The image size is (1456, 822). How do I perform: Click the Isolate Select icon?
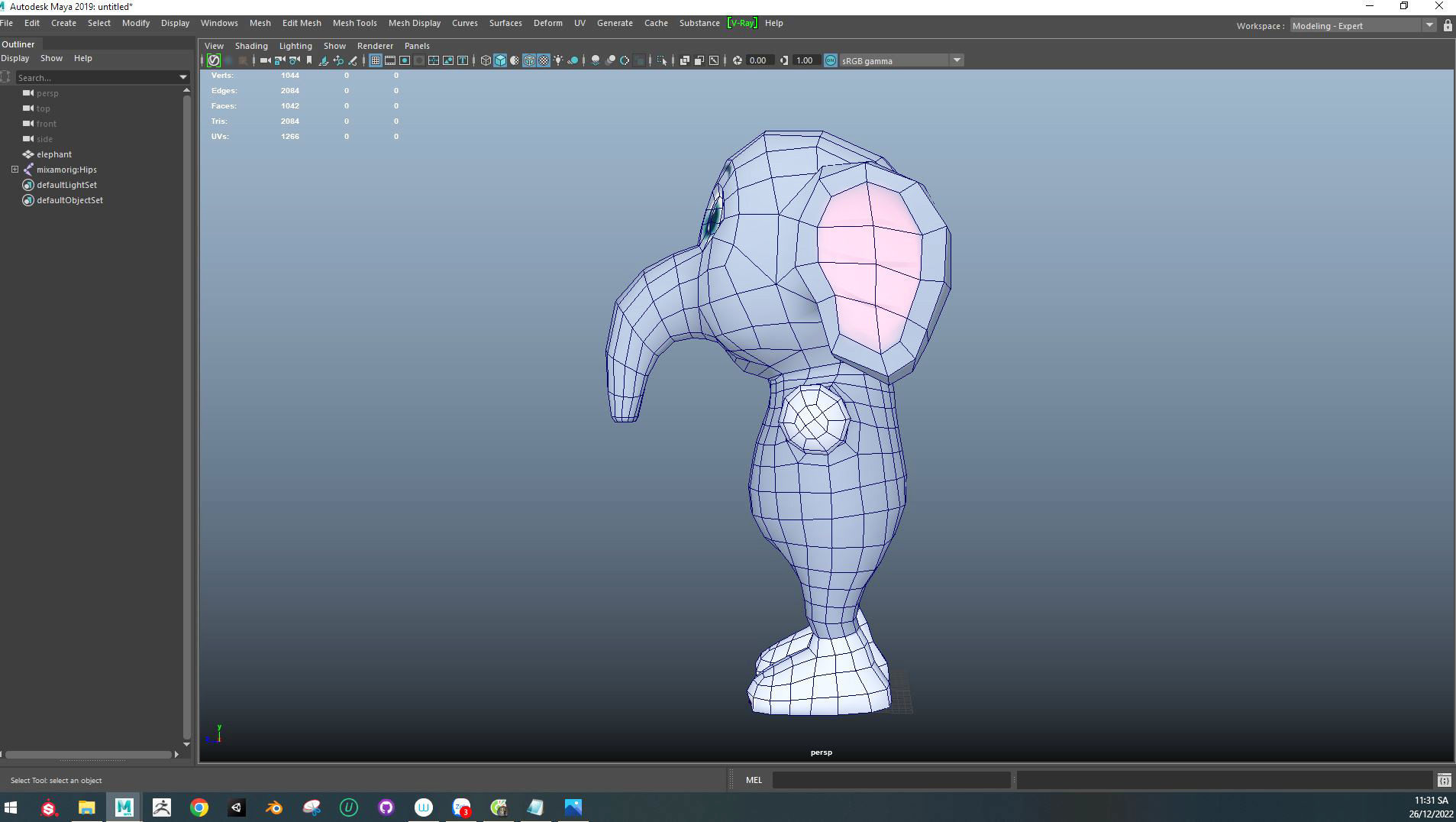coord(662,60)
